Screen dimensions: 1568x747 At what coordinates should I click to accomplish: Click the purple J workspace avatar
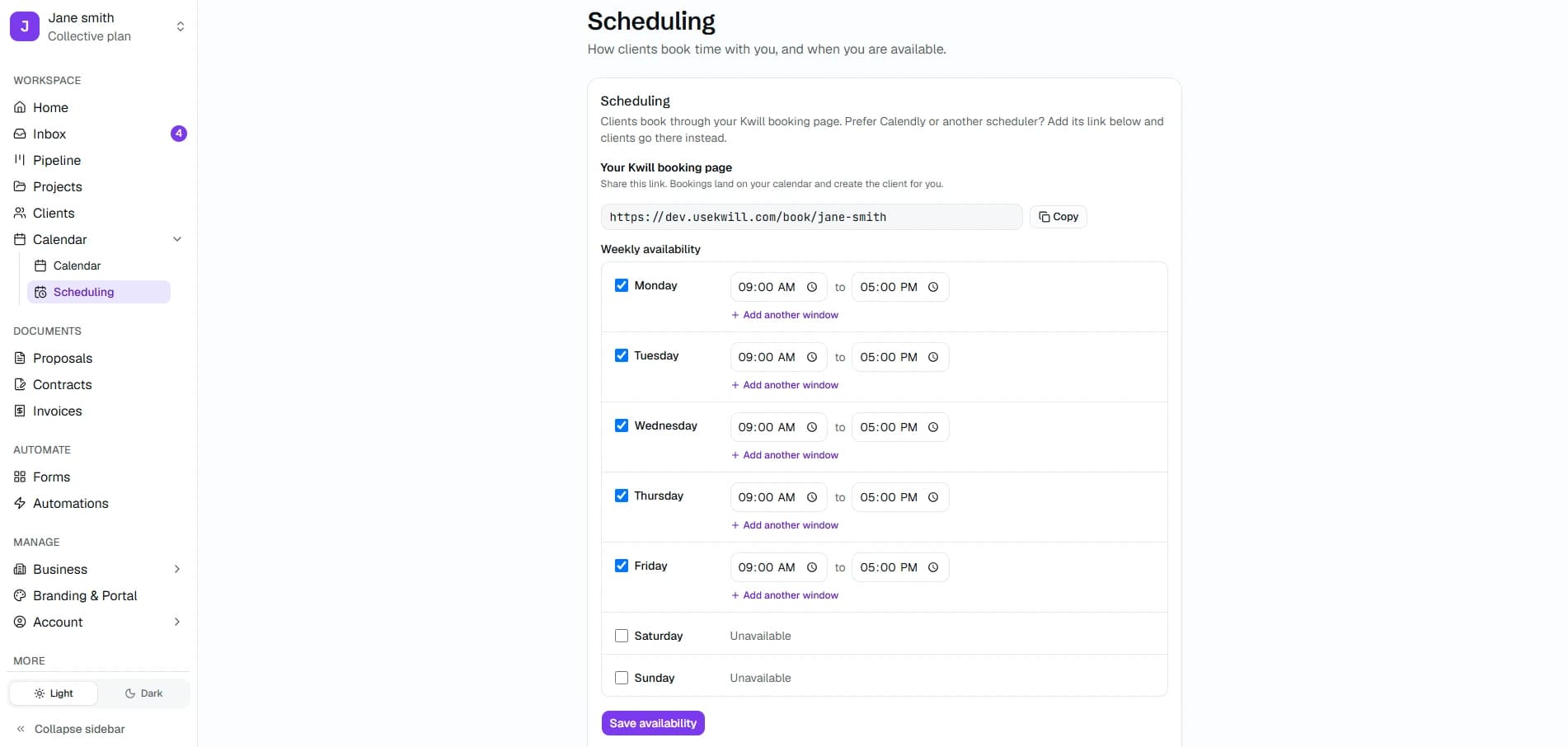(x=25, y=26)
